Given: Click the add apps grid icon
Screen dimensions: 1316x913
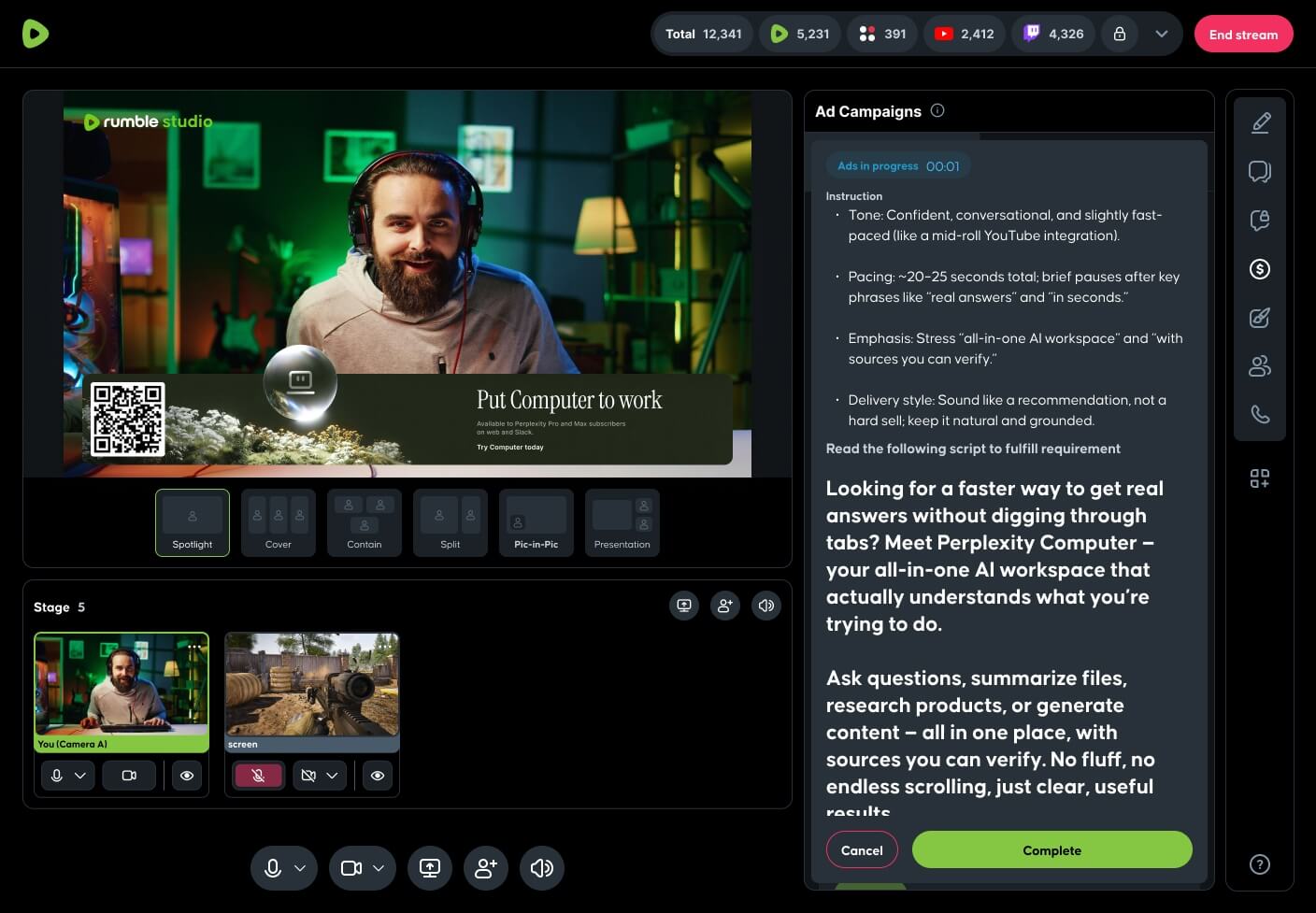Looking at the screenshot, I should coord(1260,478).
